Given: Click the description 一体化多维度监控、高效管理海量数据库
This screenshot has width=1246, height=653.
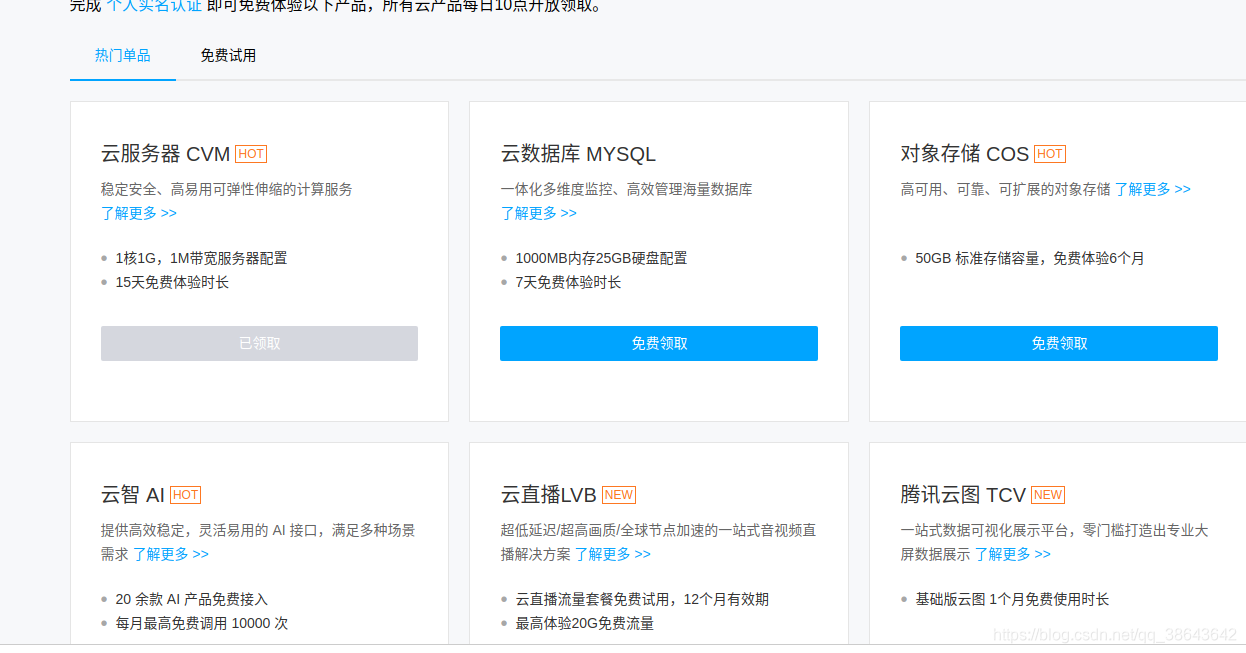Looking at the screenshot, I should pos(627,189).
